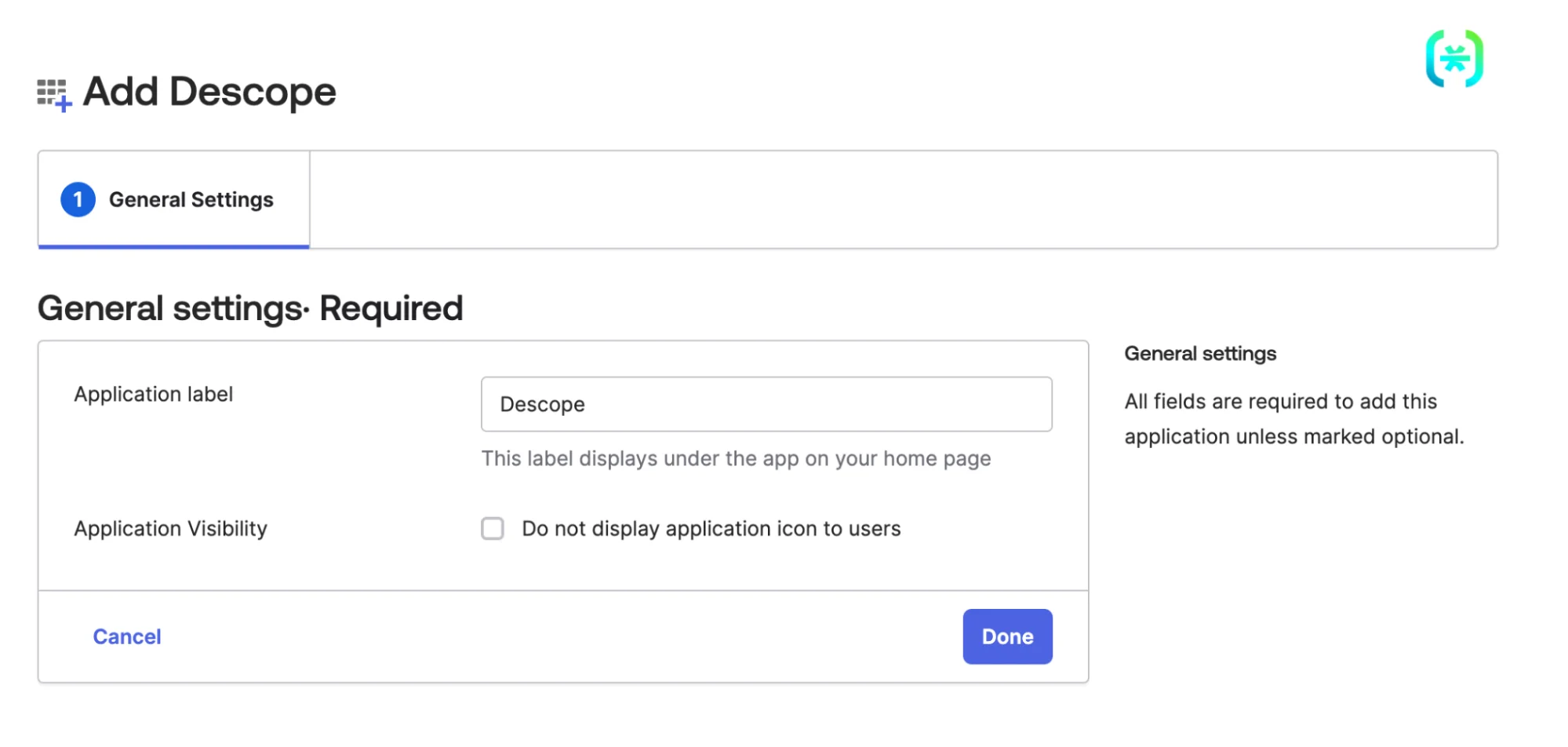
Task: Select the "General Settings" step label
Action: point(191,199)
